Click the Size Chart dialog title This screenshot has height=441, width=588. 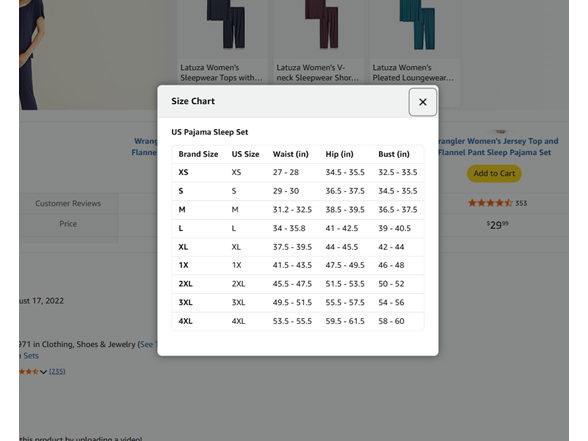(193, 101)
